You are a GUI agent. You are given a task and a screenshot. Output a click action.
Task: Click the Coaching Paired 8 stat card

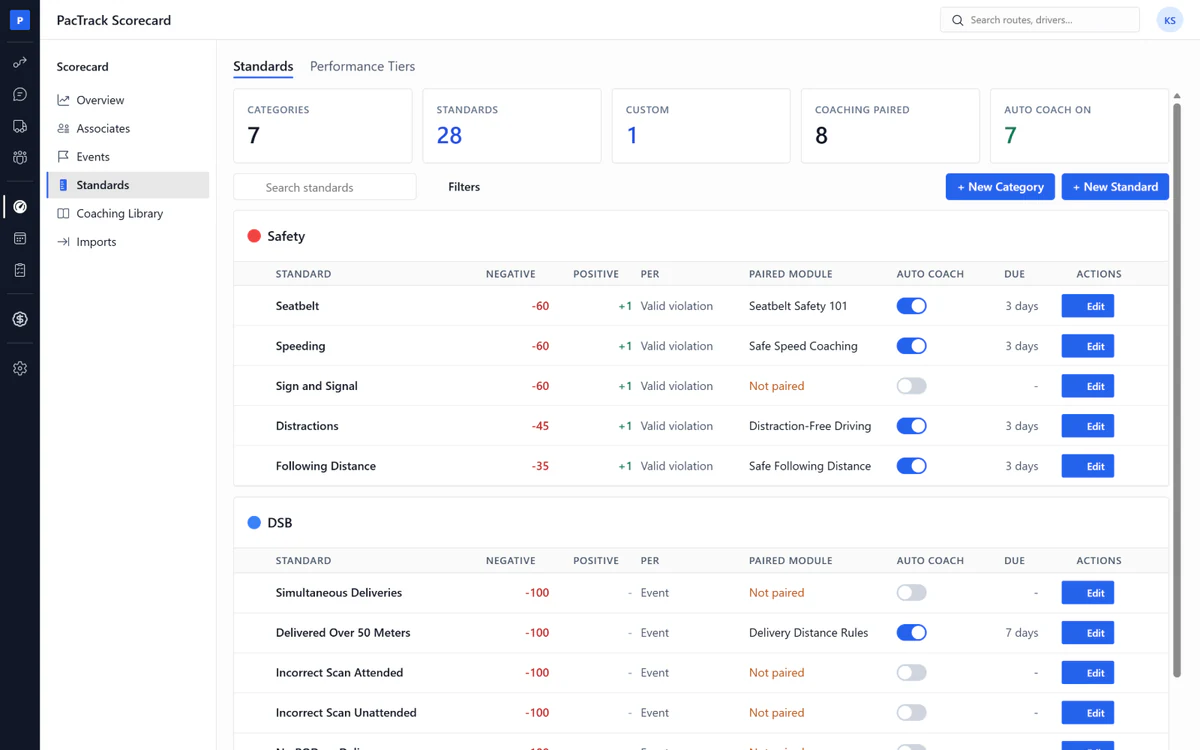(x=890, y=126)
